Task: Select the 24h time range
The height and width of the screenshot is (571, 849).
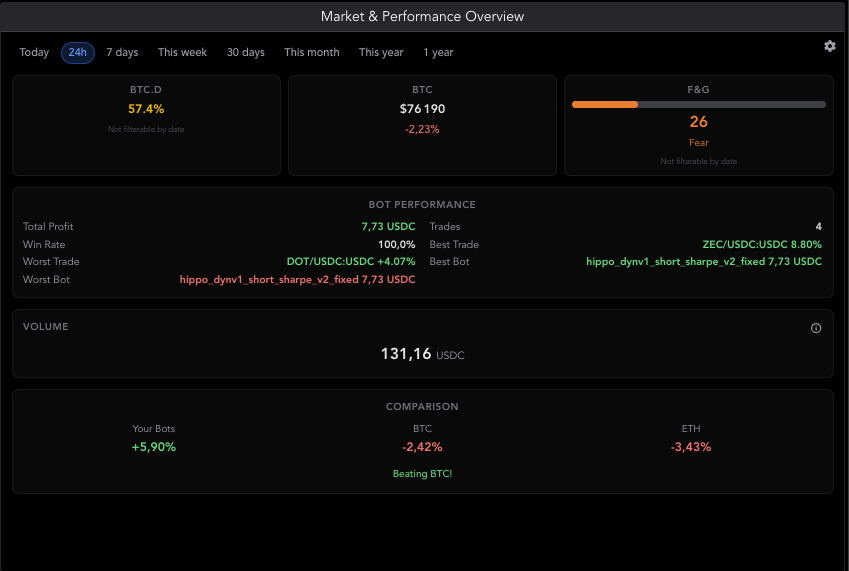Action: pyautogui.click(x=77, y=52)
